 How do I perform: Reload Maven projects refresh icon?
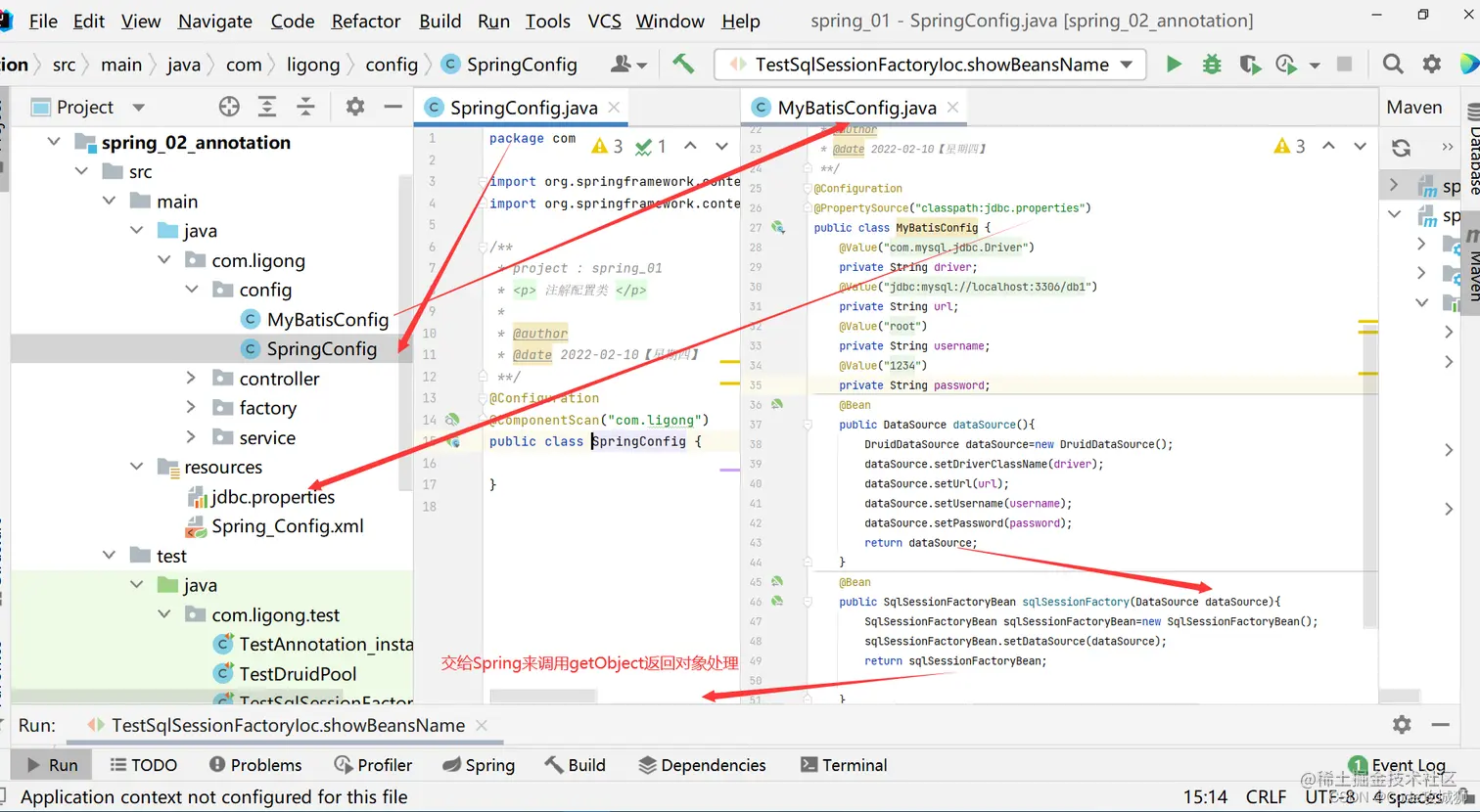[x=1402, y=148]
